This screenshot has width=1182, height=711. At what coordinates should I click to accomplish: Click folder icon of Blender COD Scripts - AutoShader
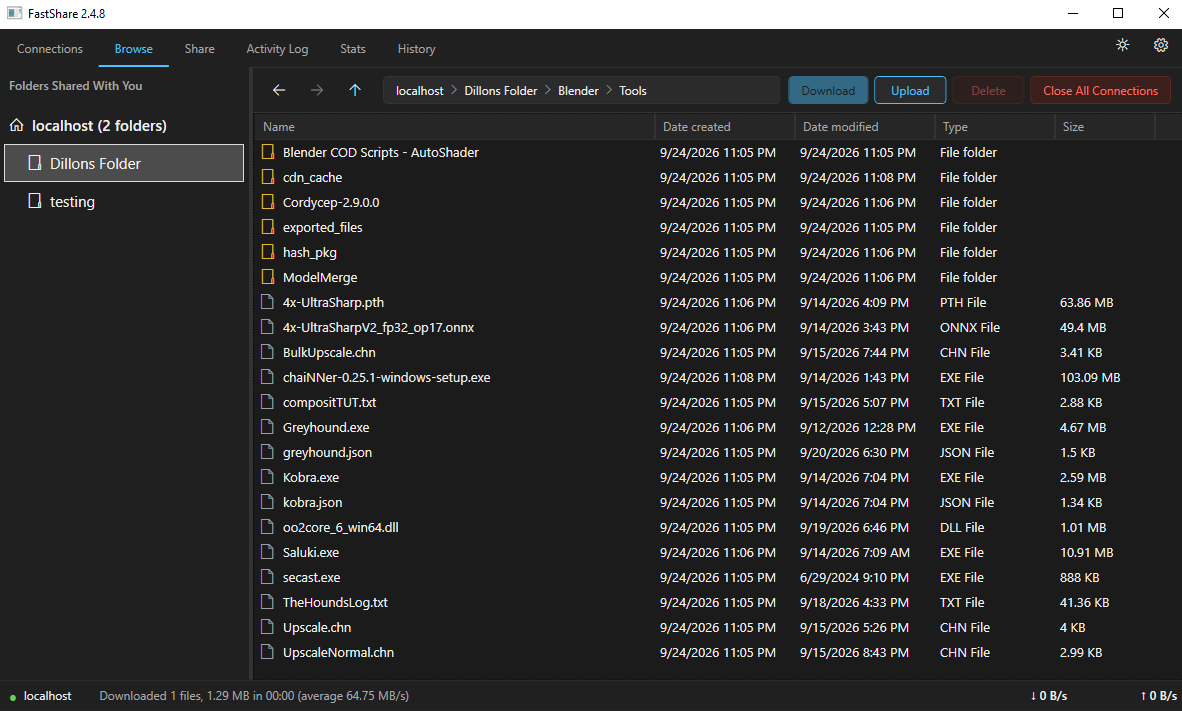[x=268, y=152]
